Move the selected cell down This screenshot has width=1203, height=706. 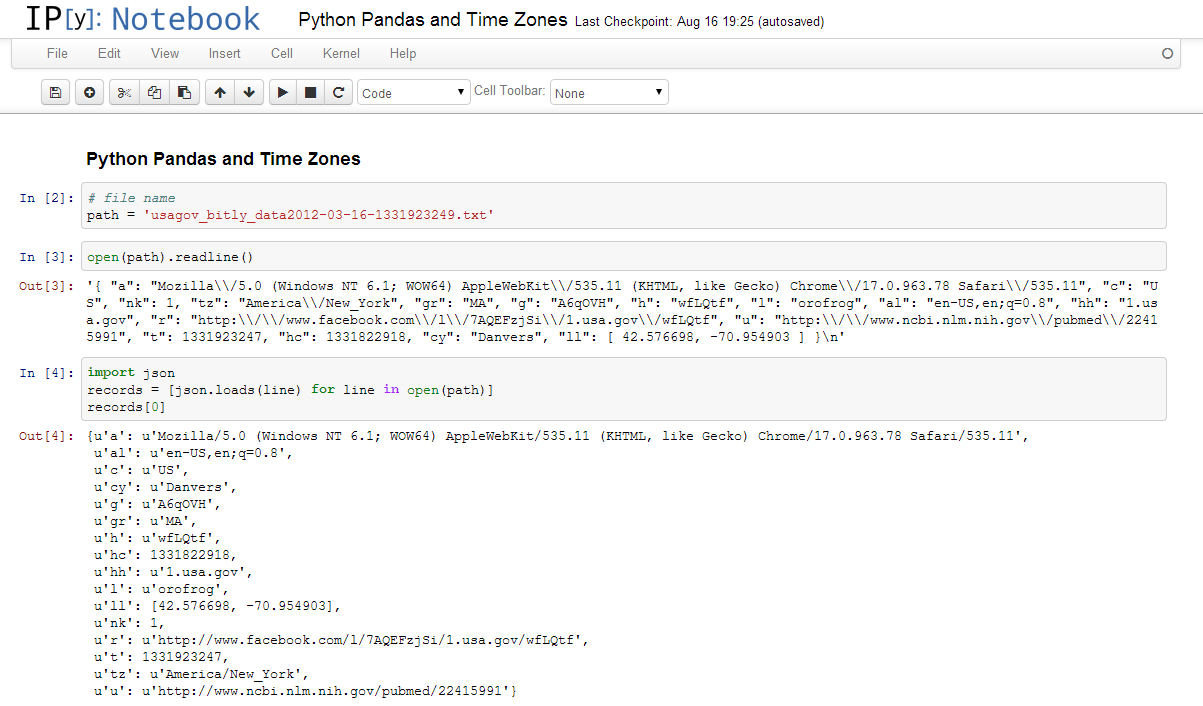(x=249, y=93)
